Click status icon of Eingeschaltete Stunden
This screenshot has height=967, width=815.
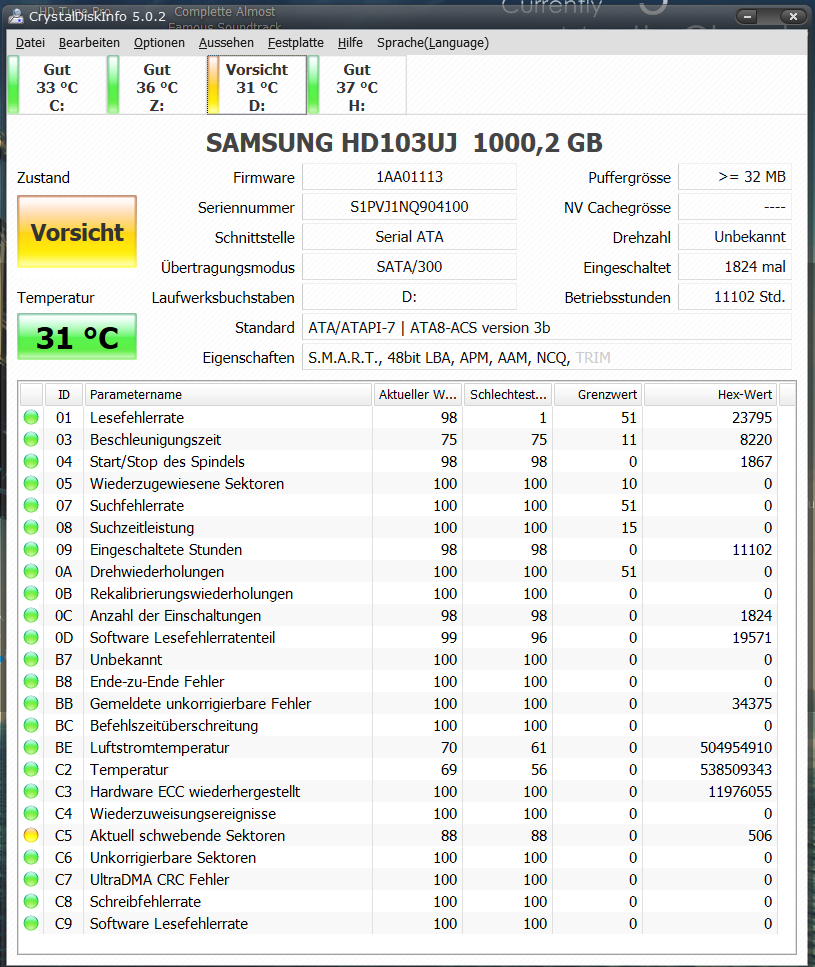pos(31,549)
